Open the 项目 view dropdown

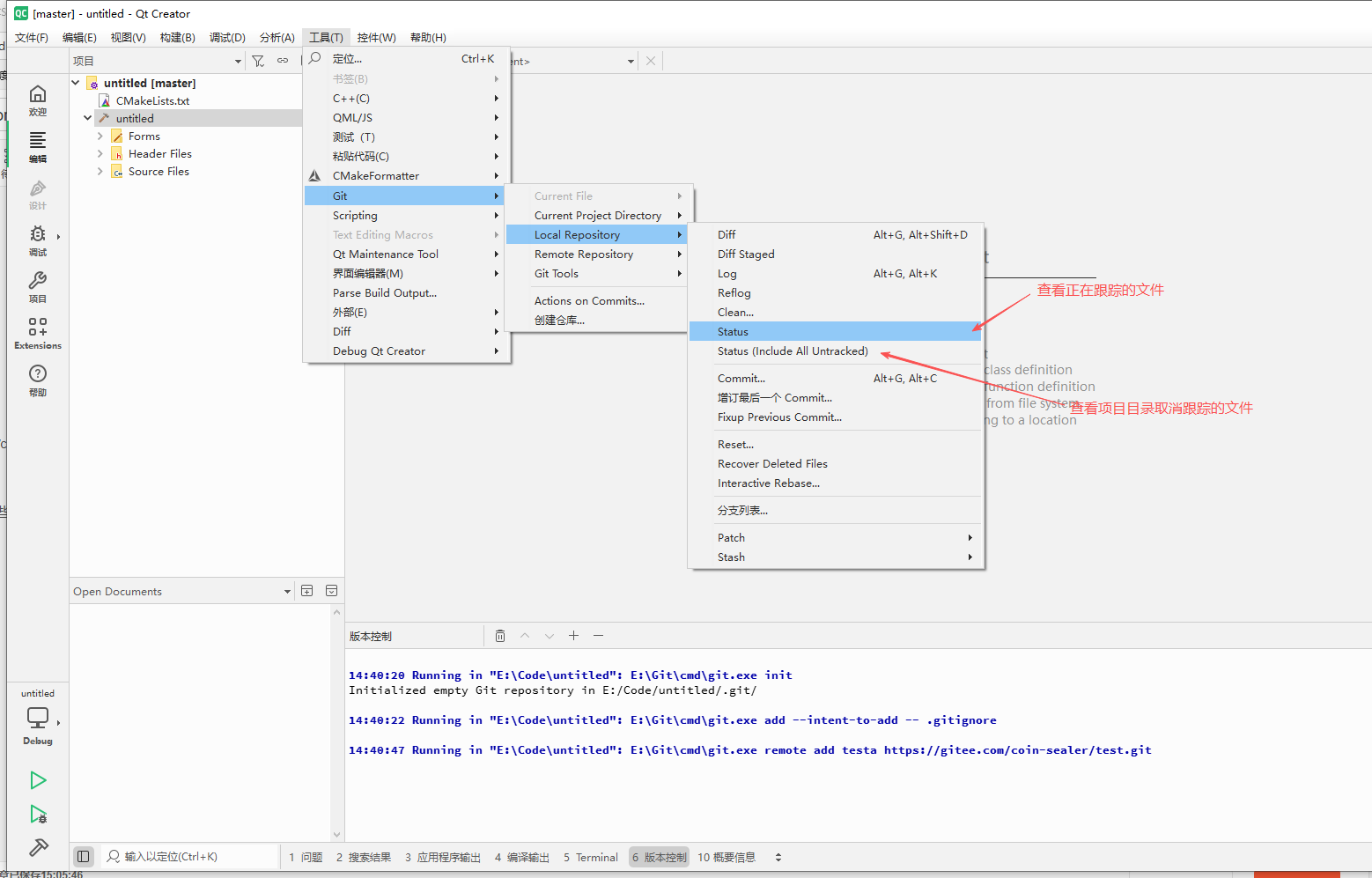[158, 61]
